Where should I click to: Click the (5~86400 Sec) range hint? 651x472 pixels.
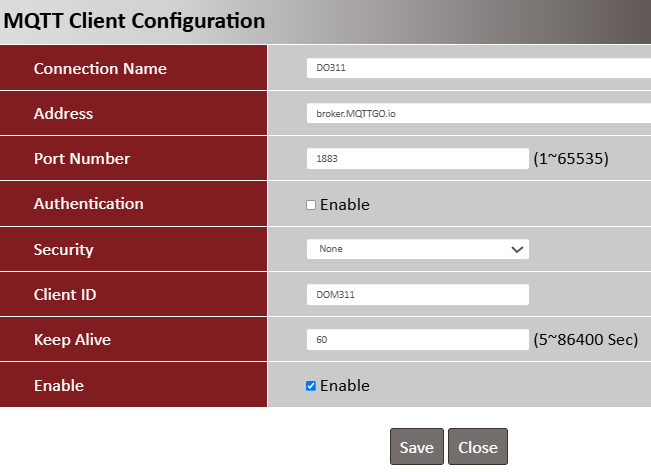tap(586, 340)
